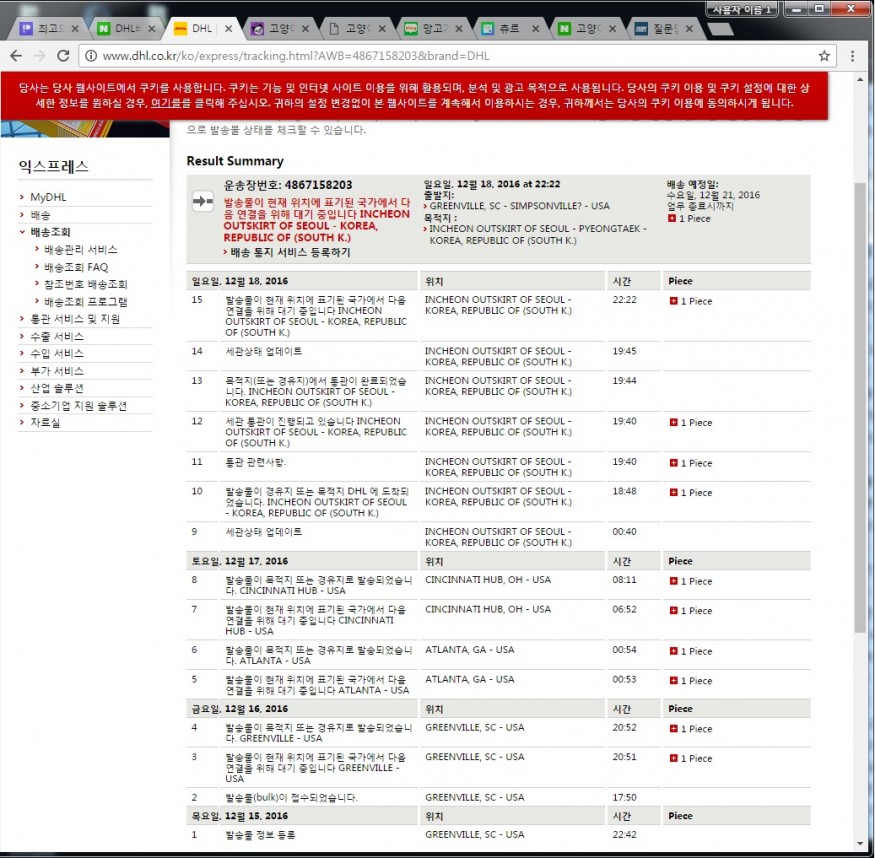Image resolution: width=875 pixels, height=858 pixels.
Task: Expand 자료실 sidebar menu
Action: click(x=45, y=423)
